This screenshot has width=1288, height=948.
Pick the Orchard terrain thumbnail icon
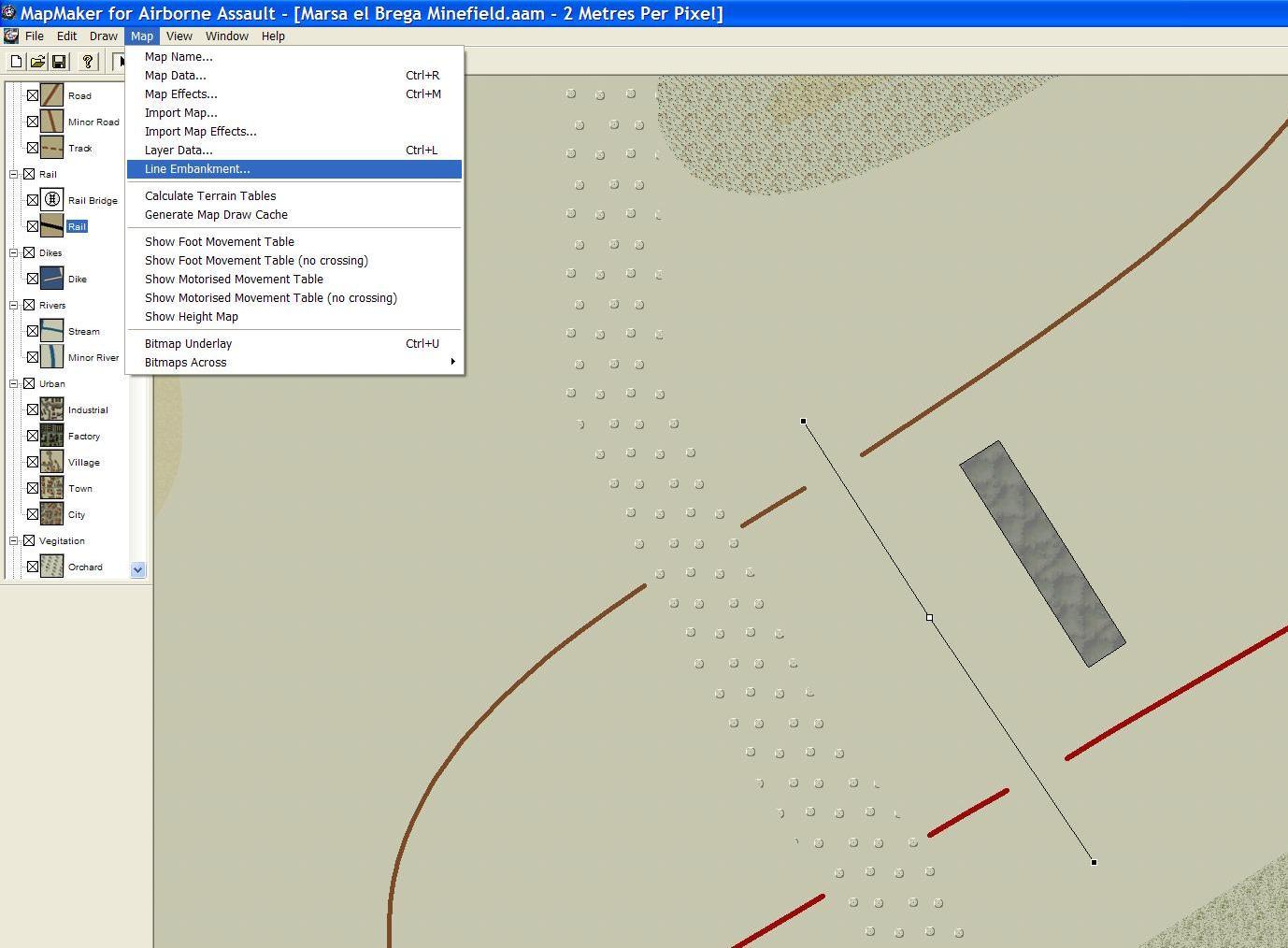(x=51, y=567)
